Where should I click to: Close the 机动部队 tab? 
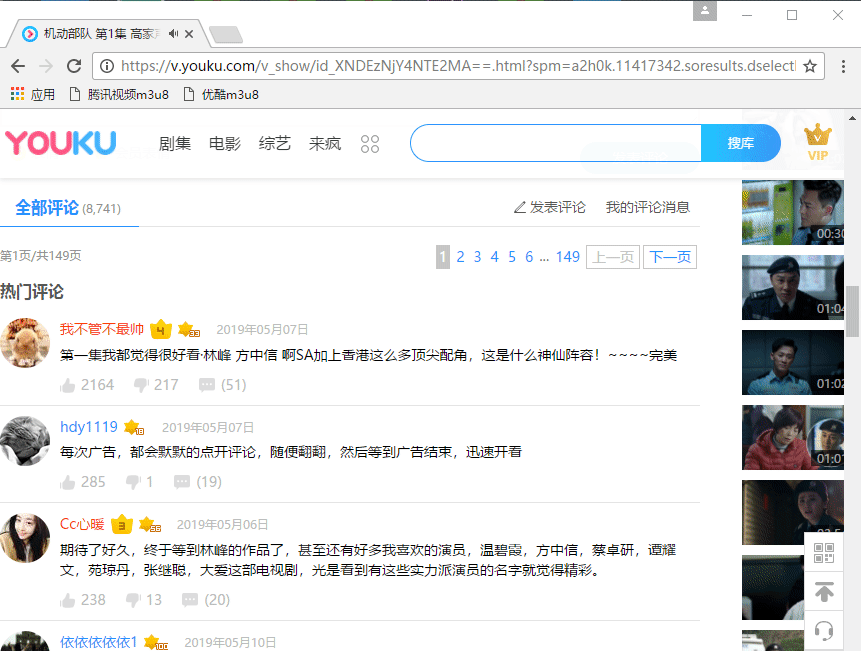coord(189,34)
